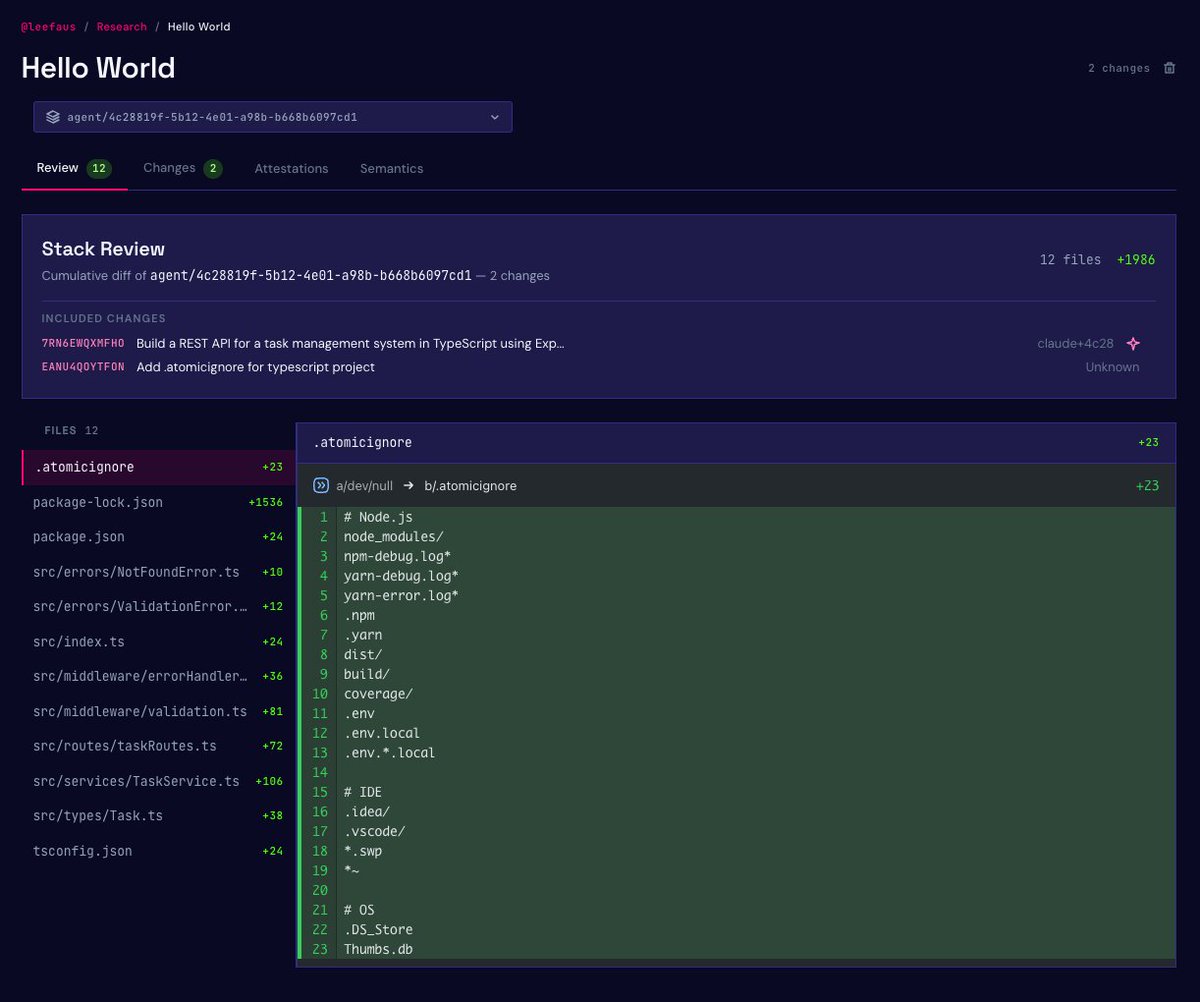Click Add .atomicignore for typescript project

pos(255,367)
